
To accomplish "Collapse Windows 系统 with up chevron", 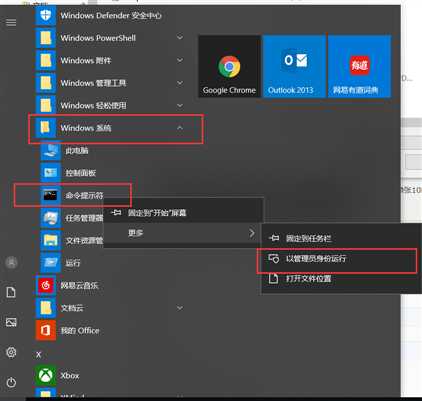I will [x=180, y=128].
